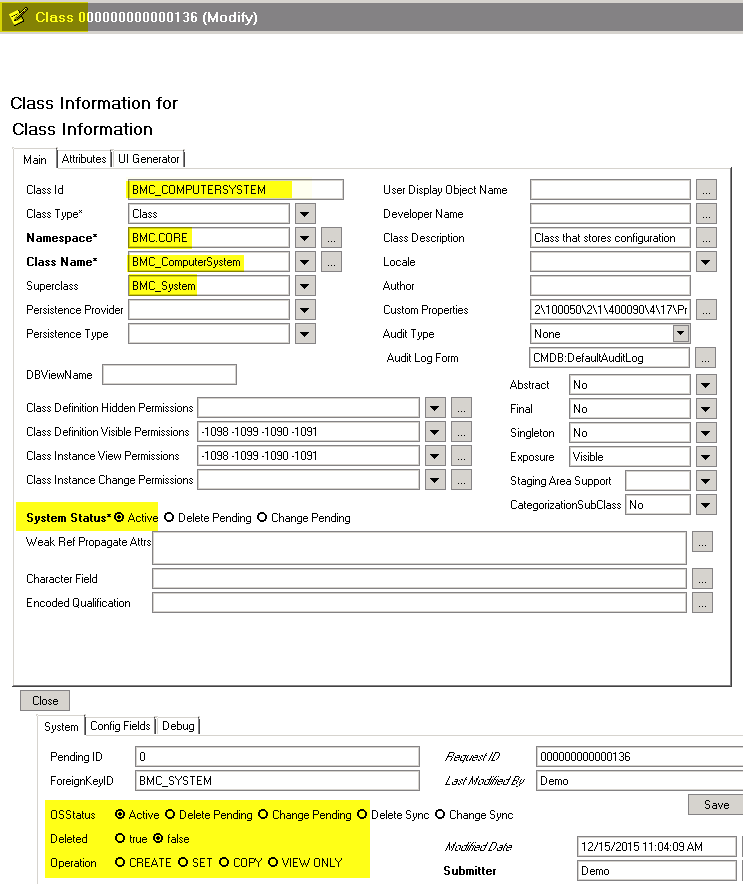Select OSStatus Change Pending option

(263, 814)
